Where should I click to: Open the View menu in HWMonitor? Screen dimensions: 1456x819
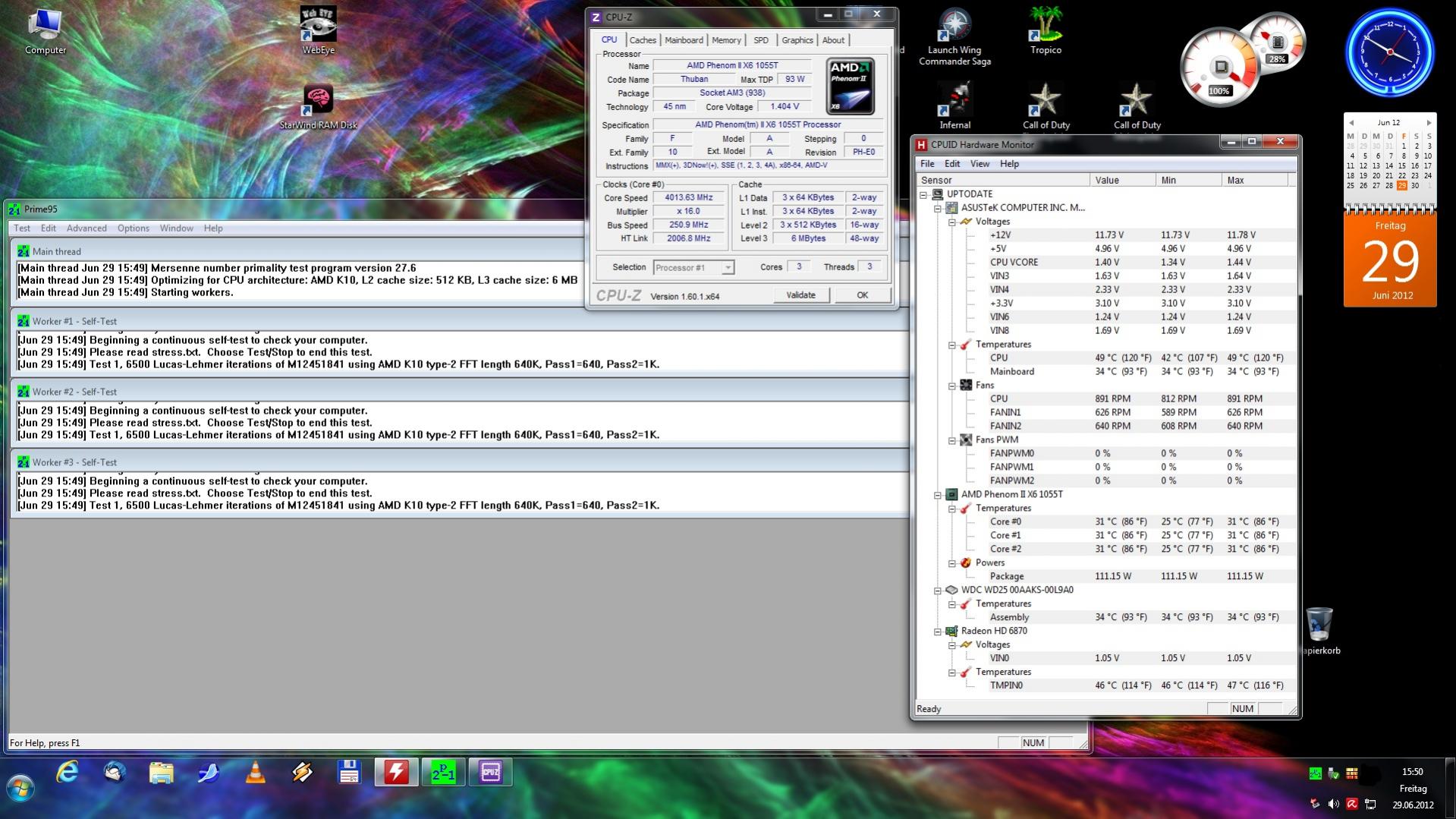[x=980, y=164]
